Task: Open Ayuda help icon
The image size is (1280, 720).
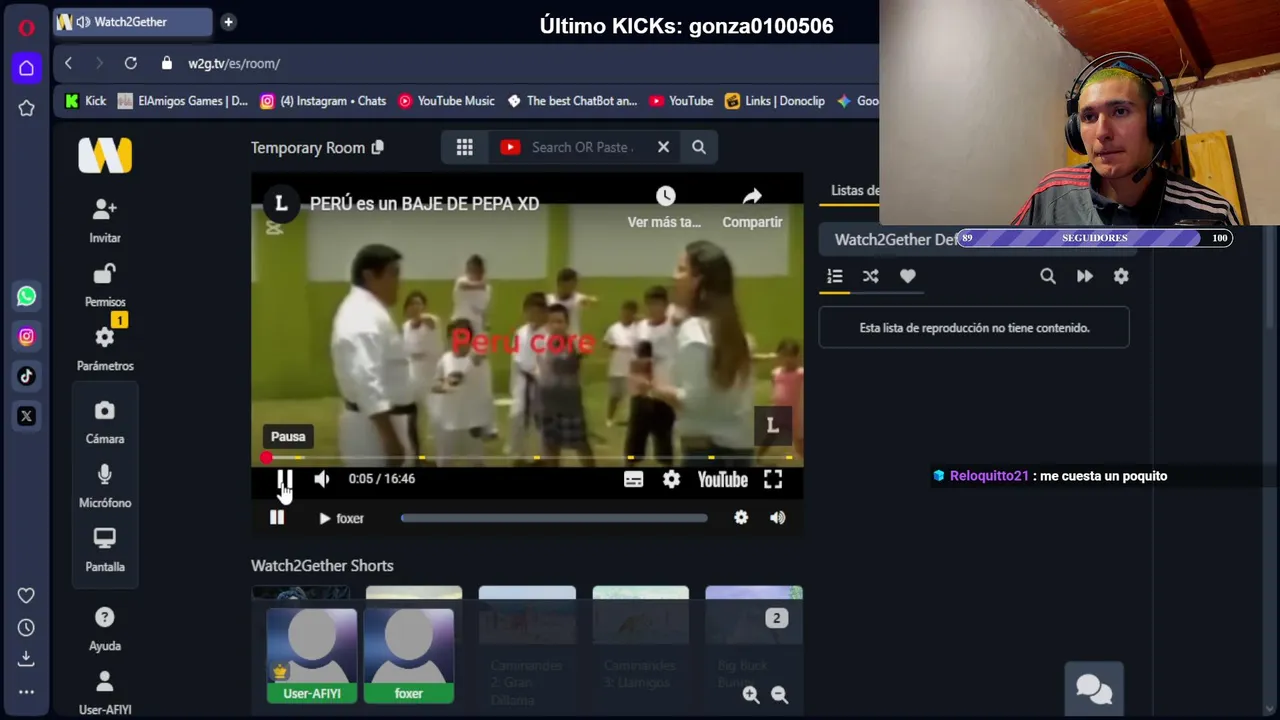Action: click(x=105, y=629)
